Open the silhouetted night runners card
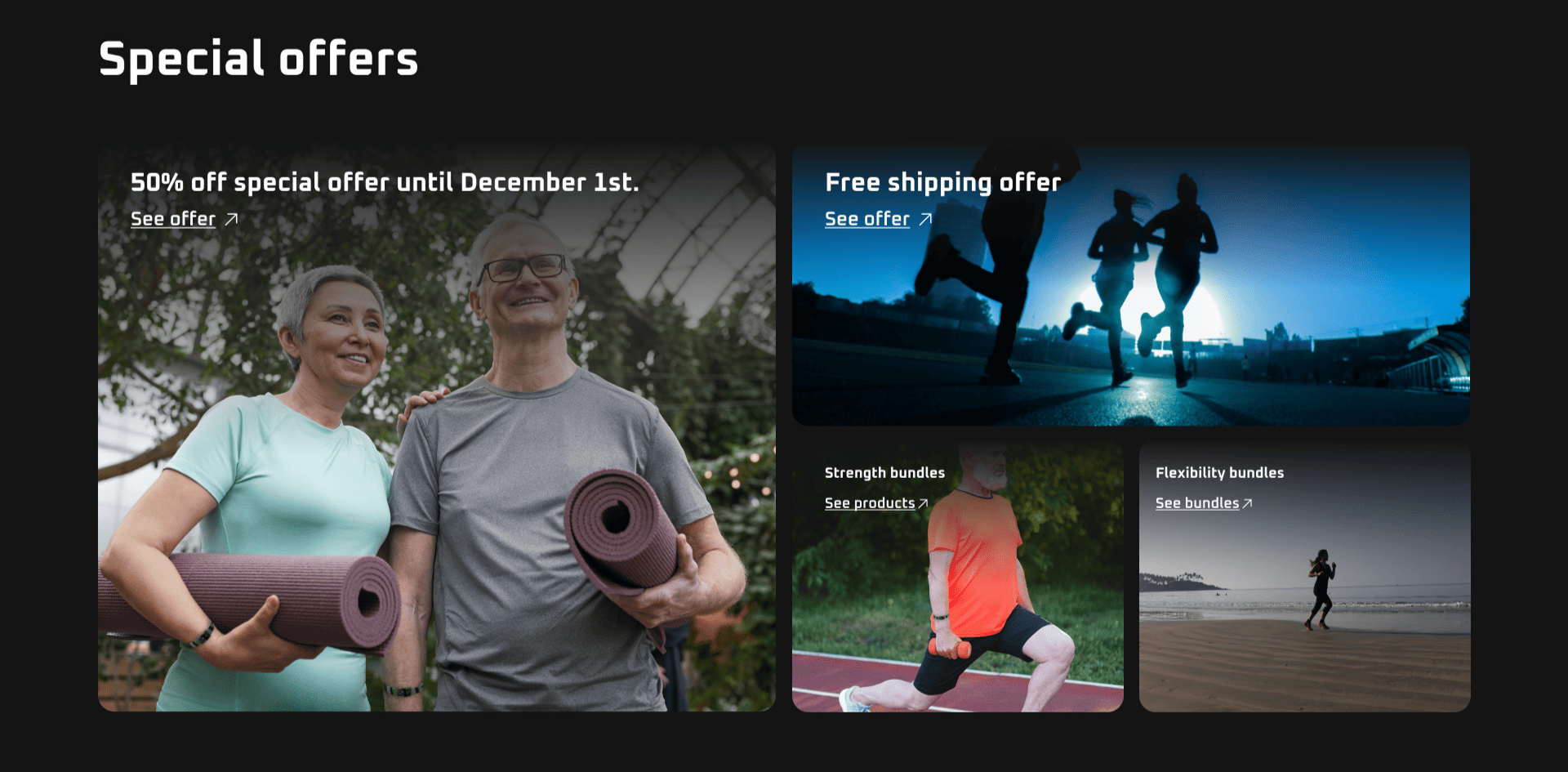Screen dimensions: 1568x772 click(x=1131, y=286)
